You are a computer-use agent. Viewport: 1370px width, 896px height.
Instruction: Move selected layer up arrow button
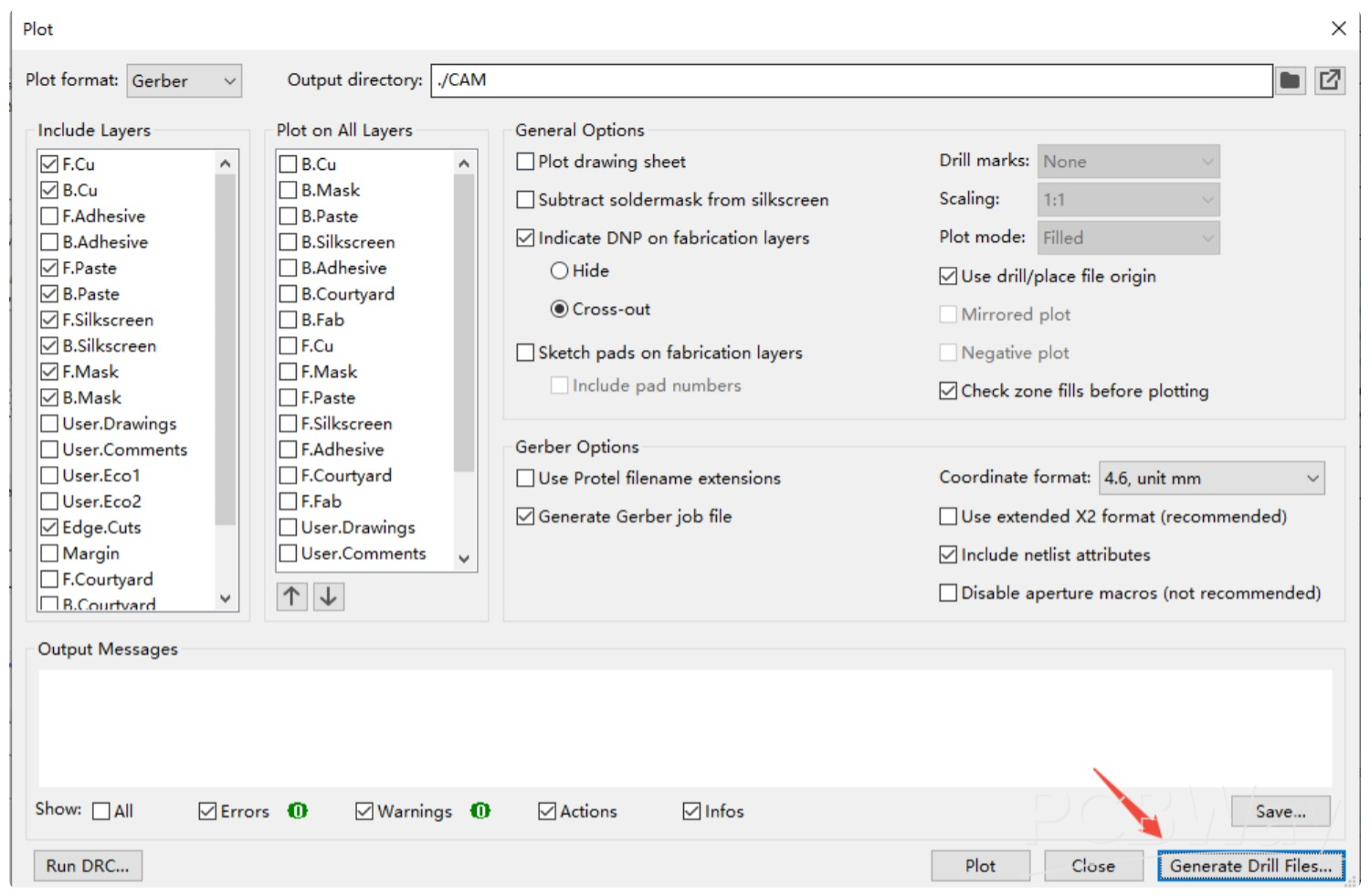coord(291,596)
